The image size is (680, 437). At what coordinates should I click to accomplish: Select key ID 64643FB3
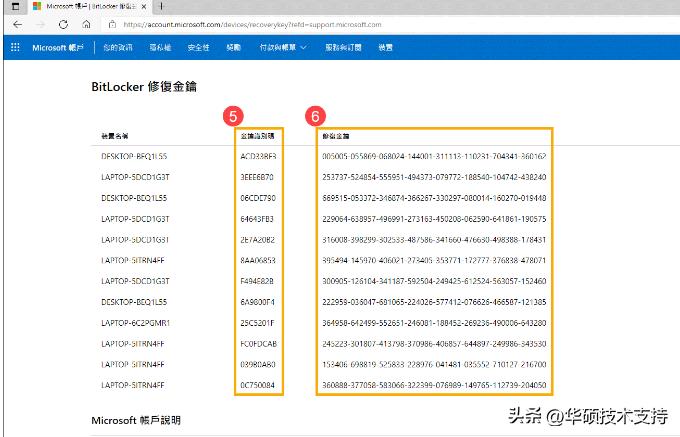coord(257,219)
